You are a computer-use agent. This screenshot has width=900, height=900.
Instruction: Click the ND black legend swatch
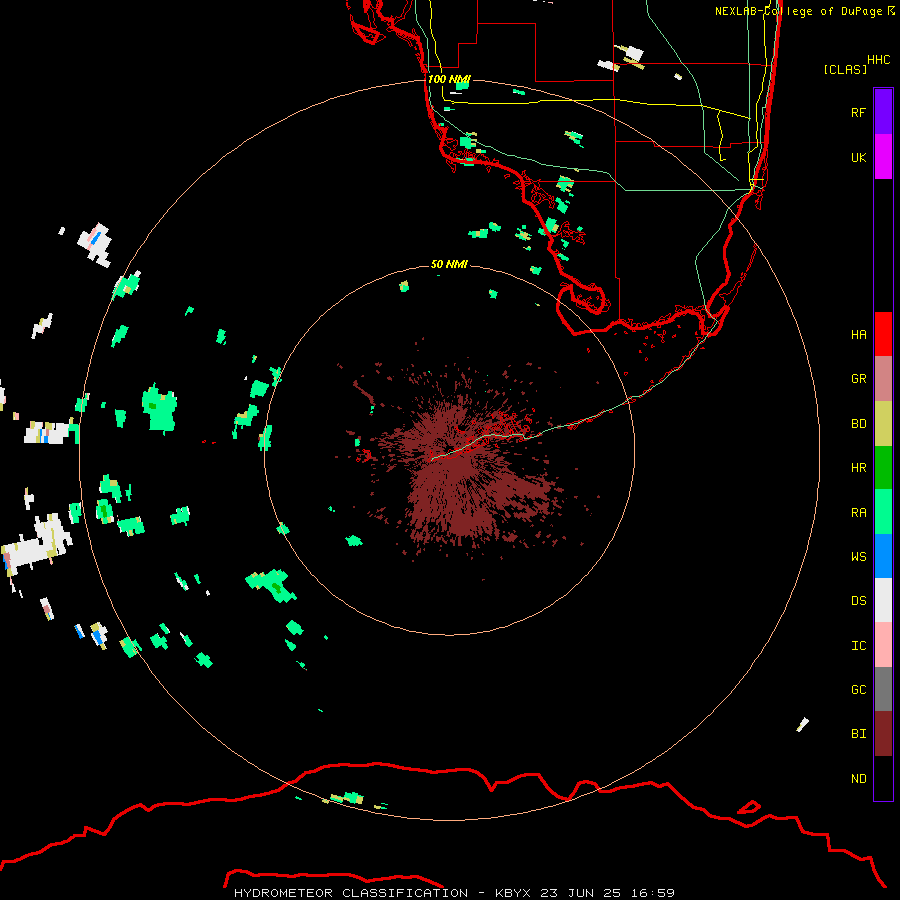[883, 778]
